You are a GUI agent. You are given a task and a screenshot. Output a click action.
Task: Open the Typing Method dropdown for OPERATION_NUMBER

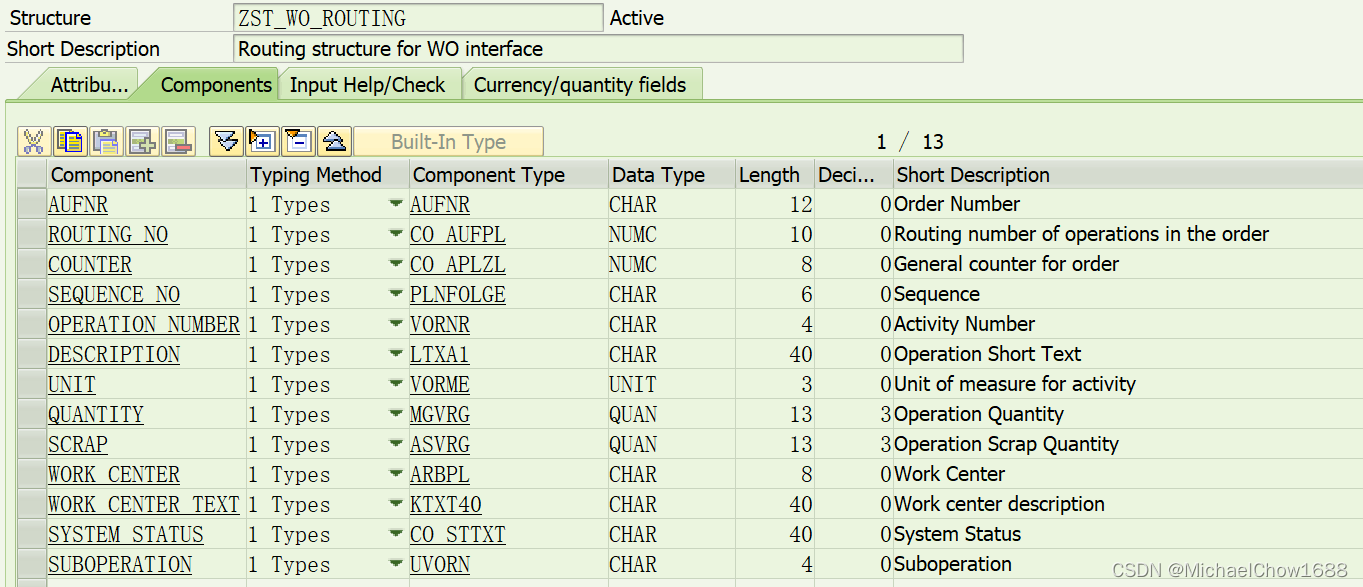pyautogui.click(x=397, y=324)
